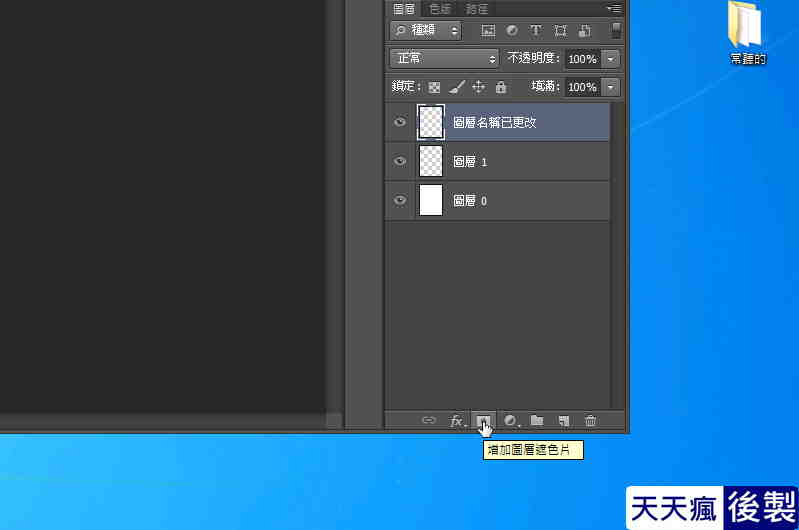Open the 填滿 slider arrow

(x=610, y=87)
